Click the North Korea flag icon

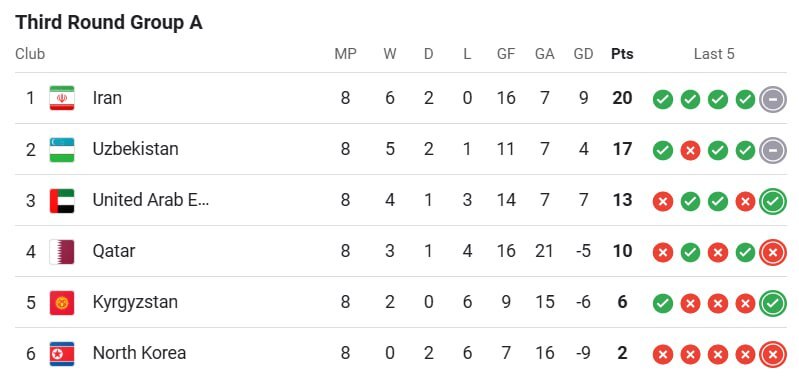(x=62, y=354)
